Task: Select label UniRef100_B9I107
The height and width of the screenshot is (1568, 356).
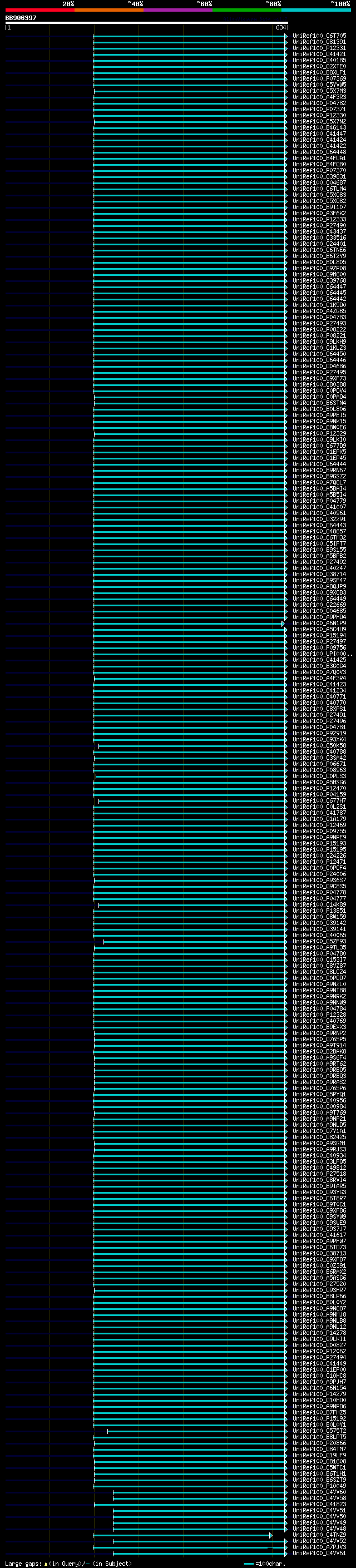Action: tap(319, 207)
